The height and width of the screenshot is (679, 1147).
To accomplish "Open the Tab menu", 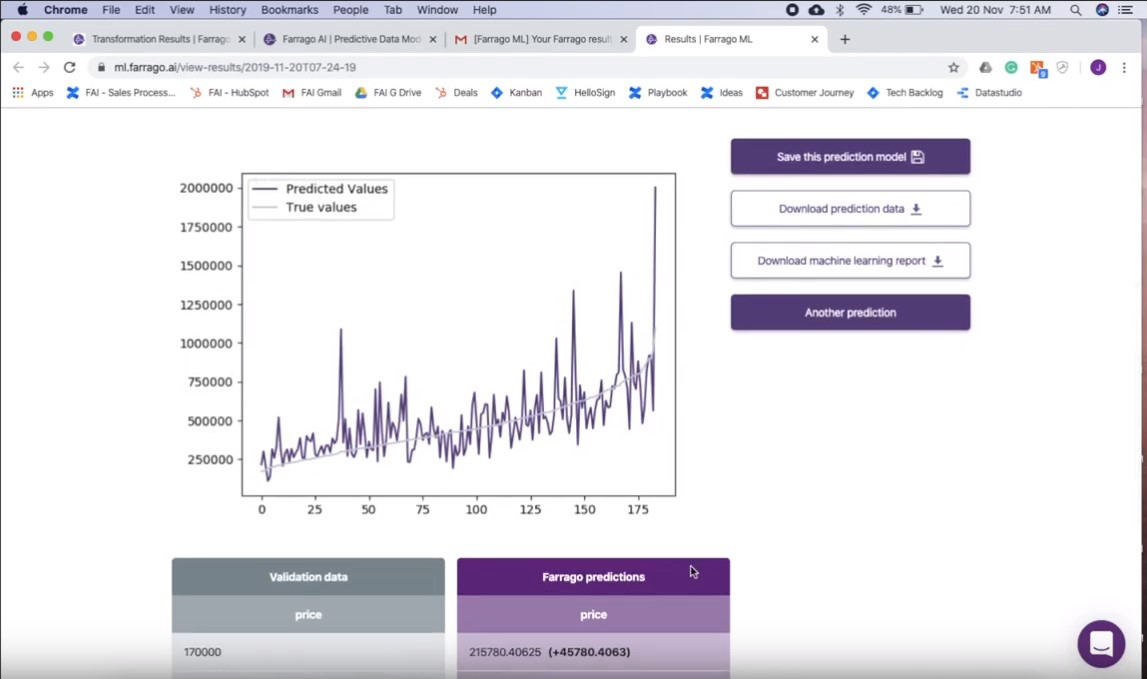I will click(393, 10).
